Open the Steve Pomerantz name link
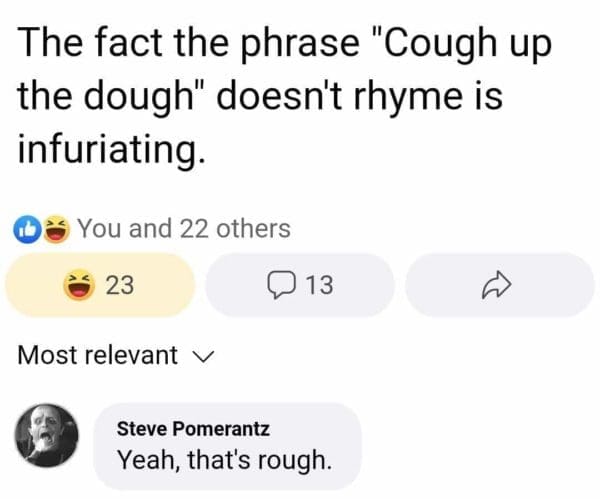Screen dimensions: 600x499 193,428
